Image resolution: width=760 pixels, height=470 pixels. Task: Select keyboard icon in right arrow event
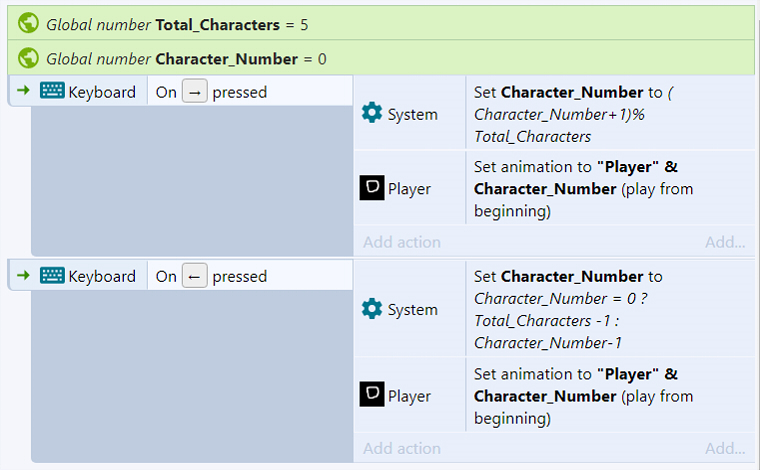pos(52,91)
